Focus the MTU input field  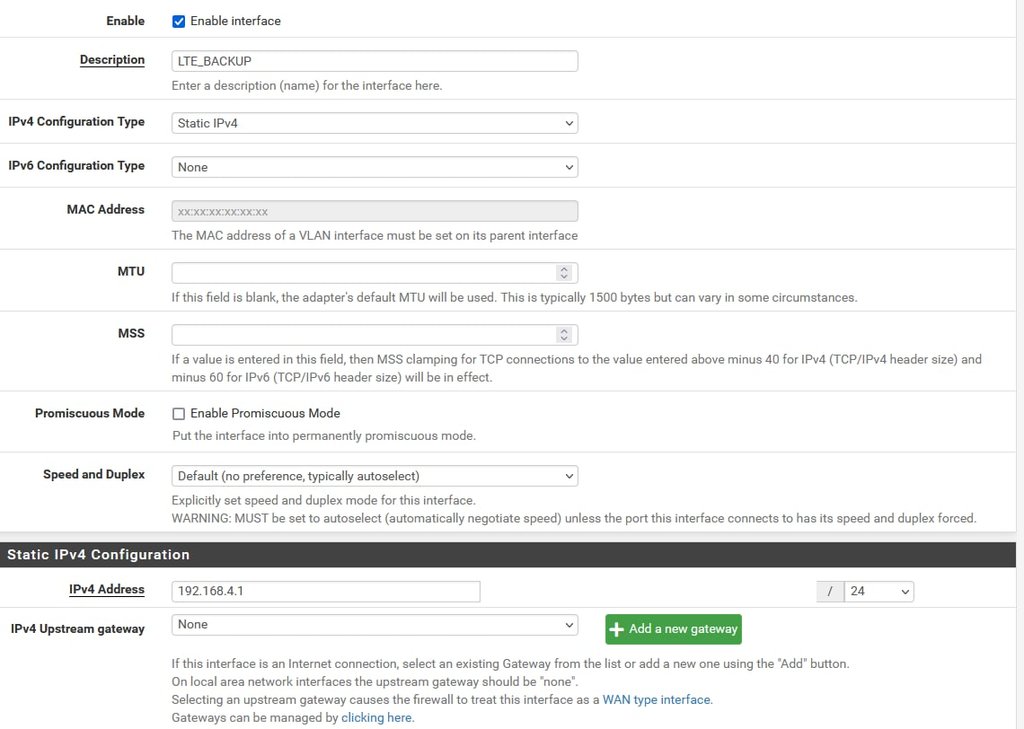tap(362, 273)
